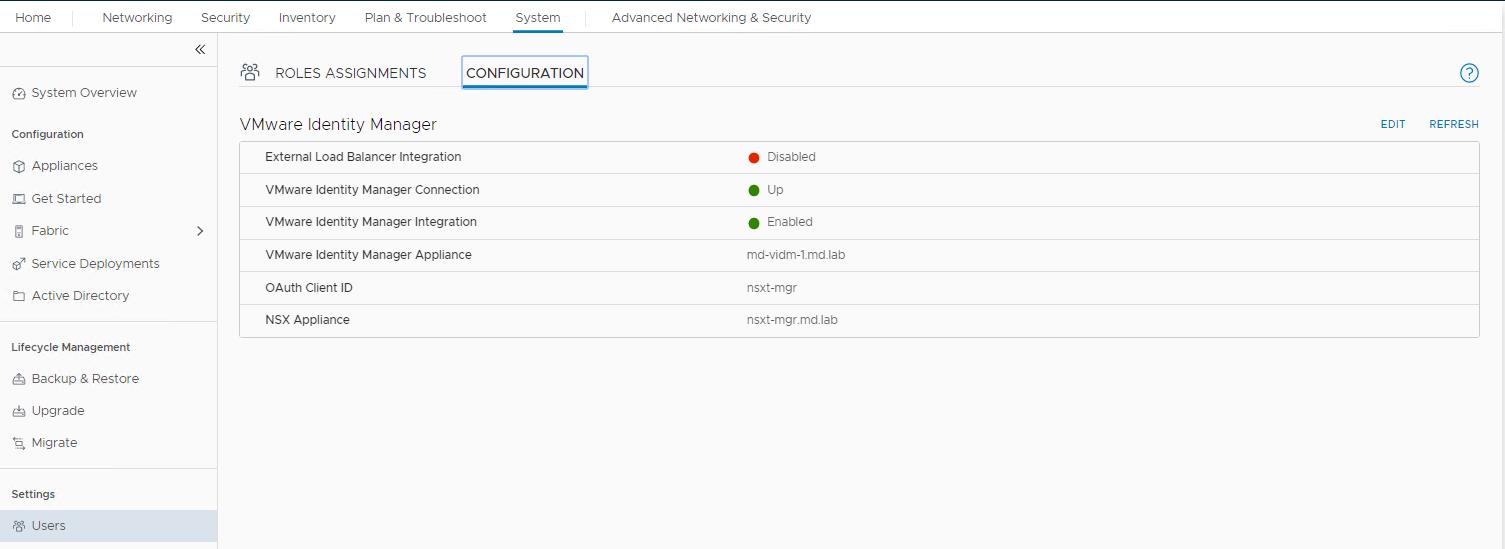
Task: Click the REFRESH button
Action: [1454, 125]
